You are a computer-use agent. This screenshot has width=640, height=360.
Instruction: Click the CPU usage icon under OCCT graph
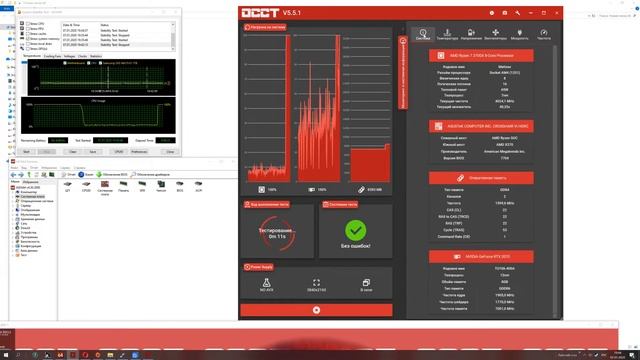point(262,189)
